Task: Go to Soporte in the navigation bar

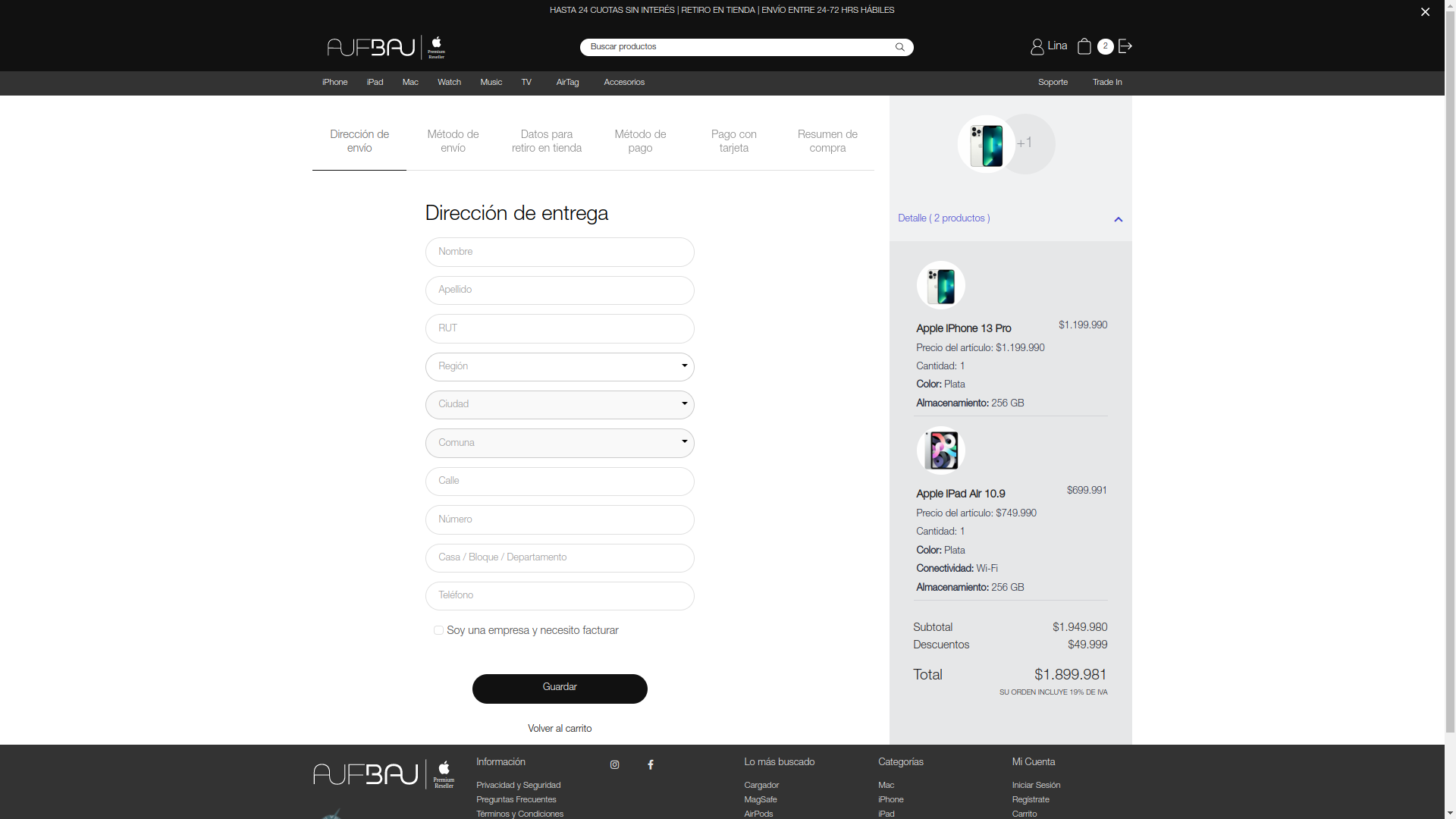Action: 1053,82
